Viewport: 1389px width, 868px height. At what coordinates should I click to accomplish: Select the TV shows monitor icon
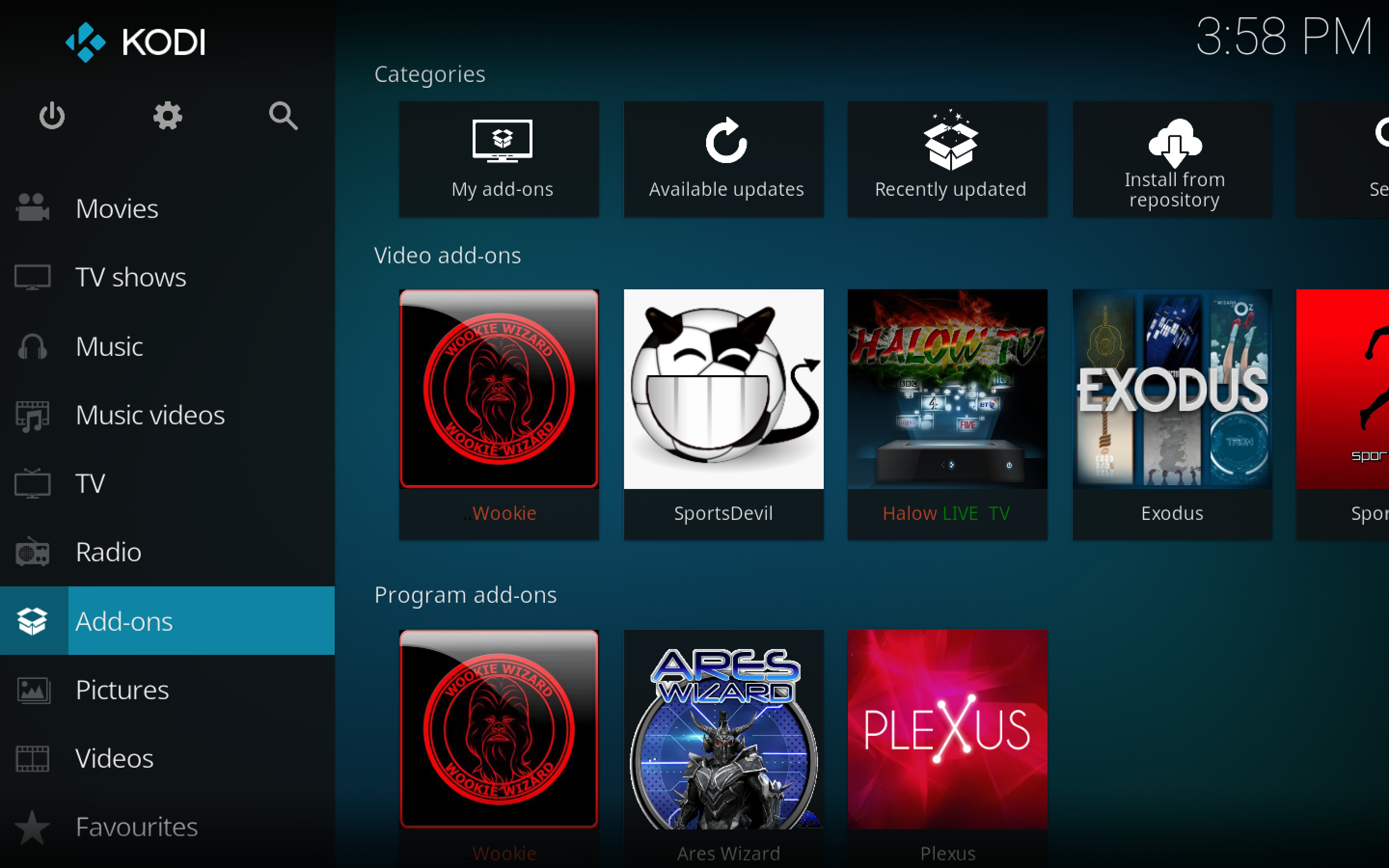[33, 277]
